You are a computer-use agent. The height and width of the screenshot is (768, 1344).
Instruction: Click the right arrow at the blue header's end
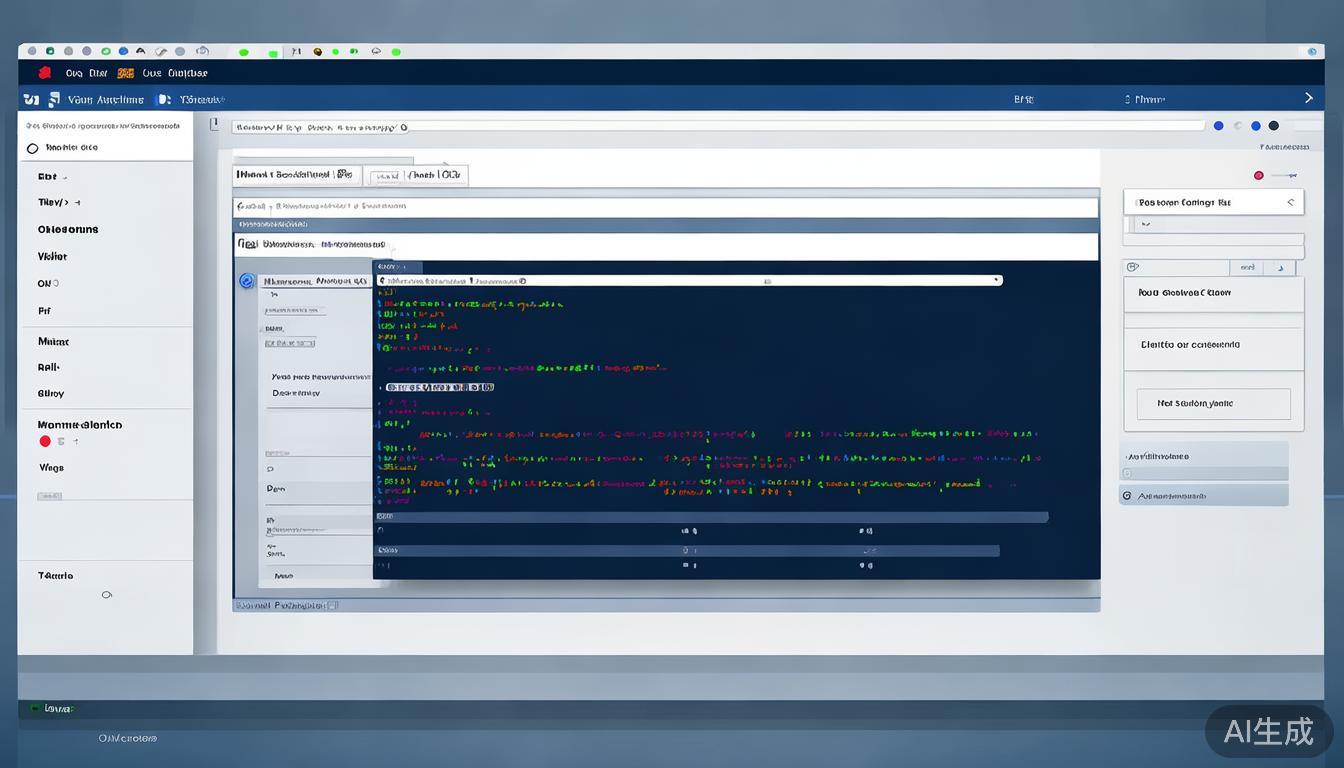(x=1308, y=98)
